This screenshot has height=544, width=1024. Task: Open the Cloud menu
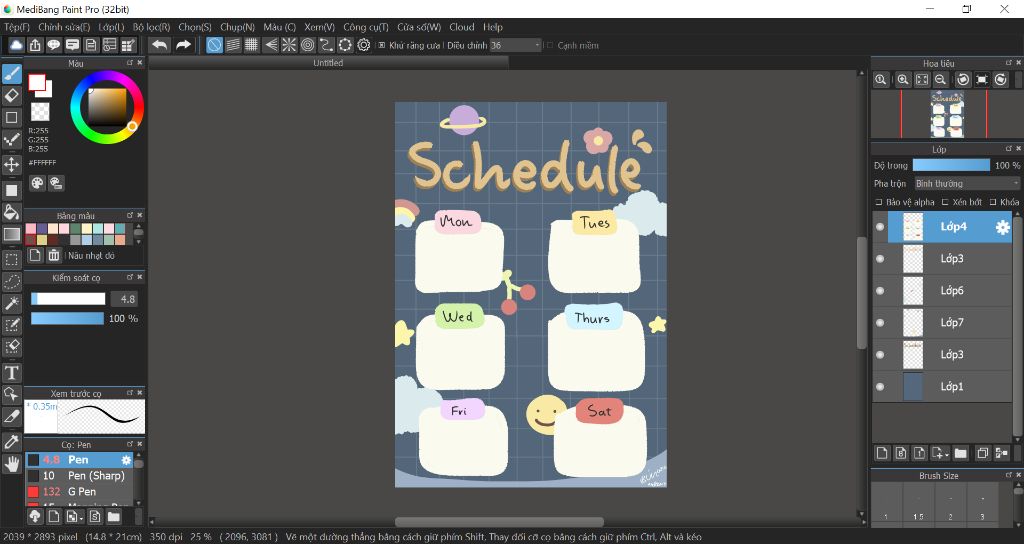pyautogui.click(x=462, y=27)
